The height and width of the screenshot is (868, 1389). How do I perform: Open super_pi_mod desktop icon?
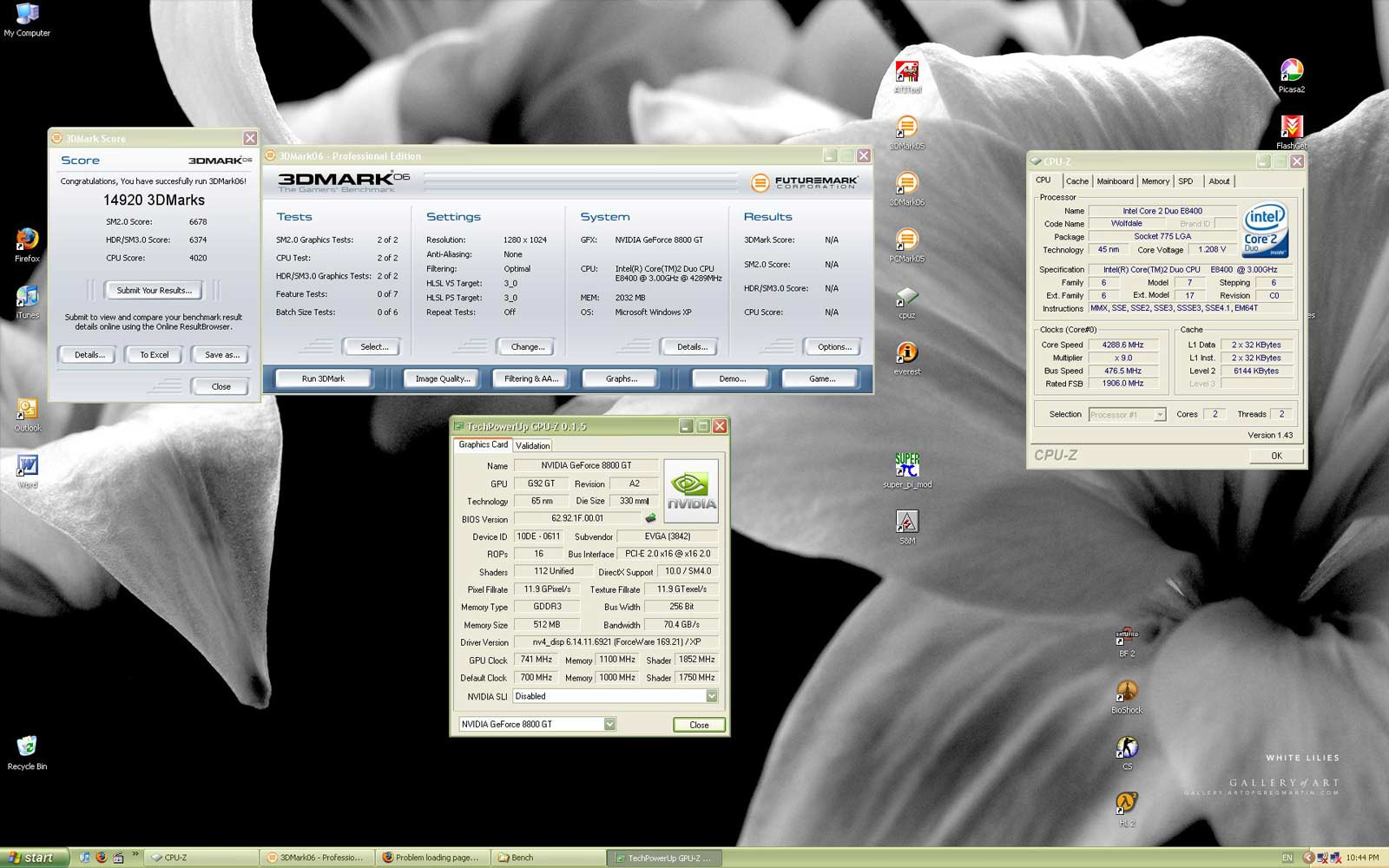[x=907, y=470]
